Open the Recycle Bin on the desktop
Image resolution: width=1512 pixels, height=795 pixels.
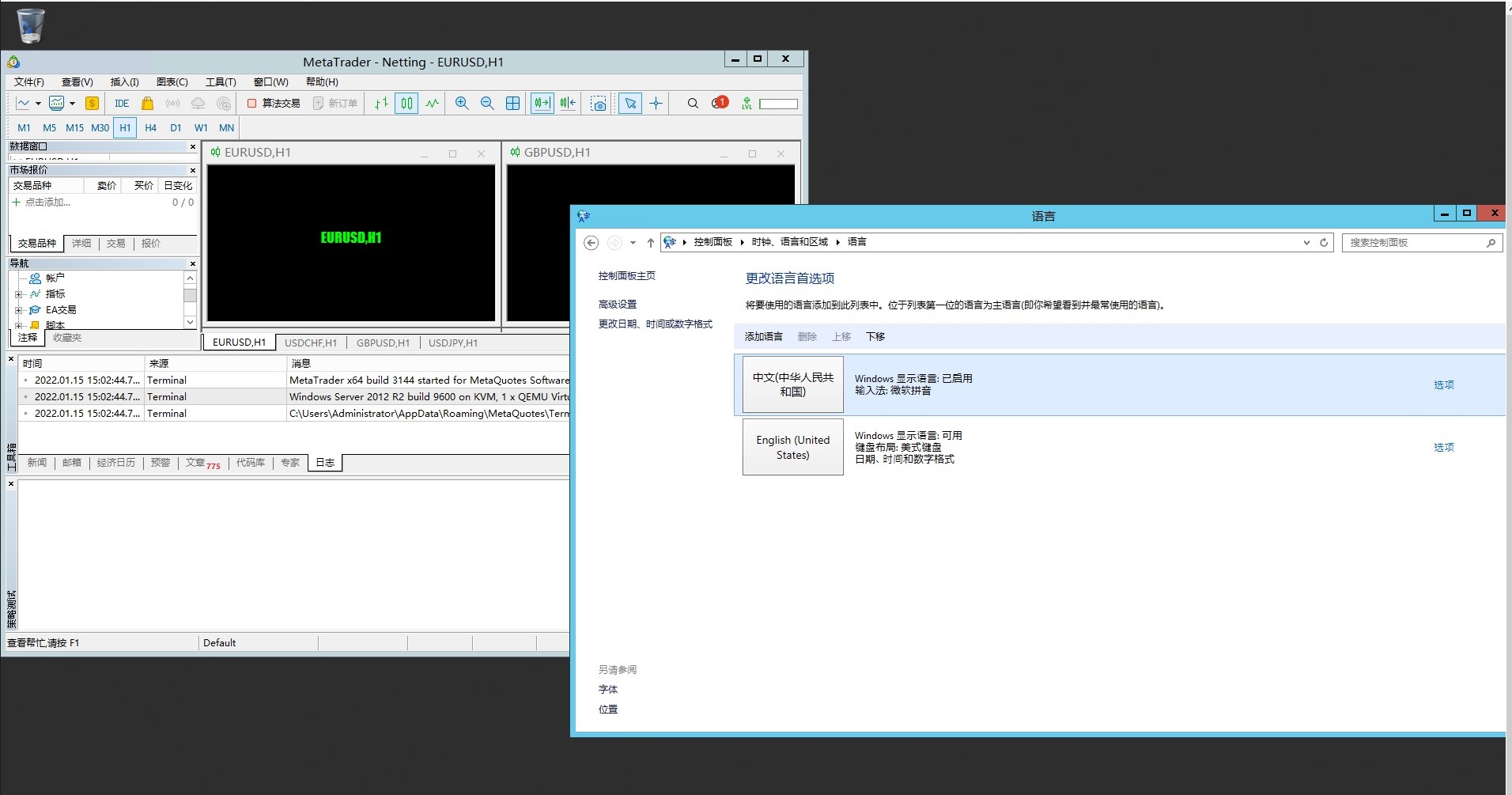31,26
